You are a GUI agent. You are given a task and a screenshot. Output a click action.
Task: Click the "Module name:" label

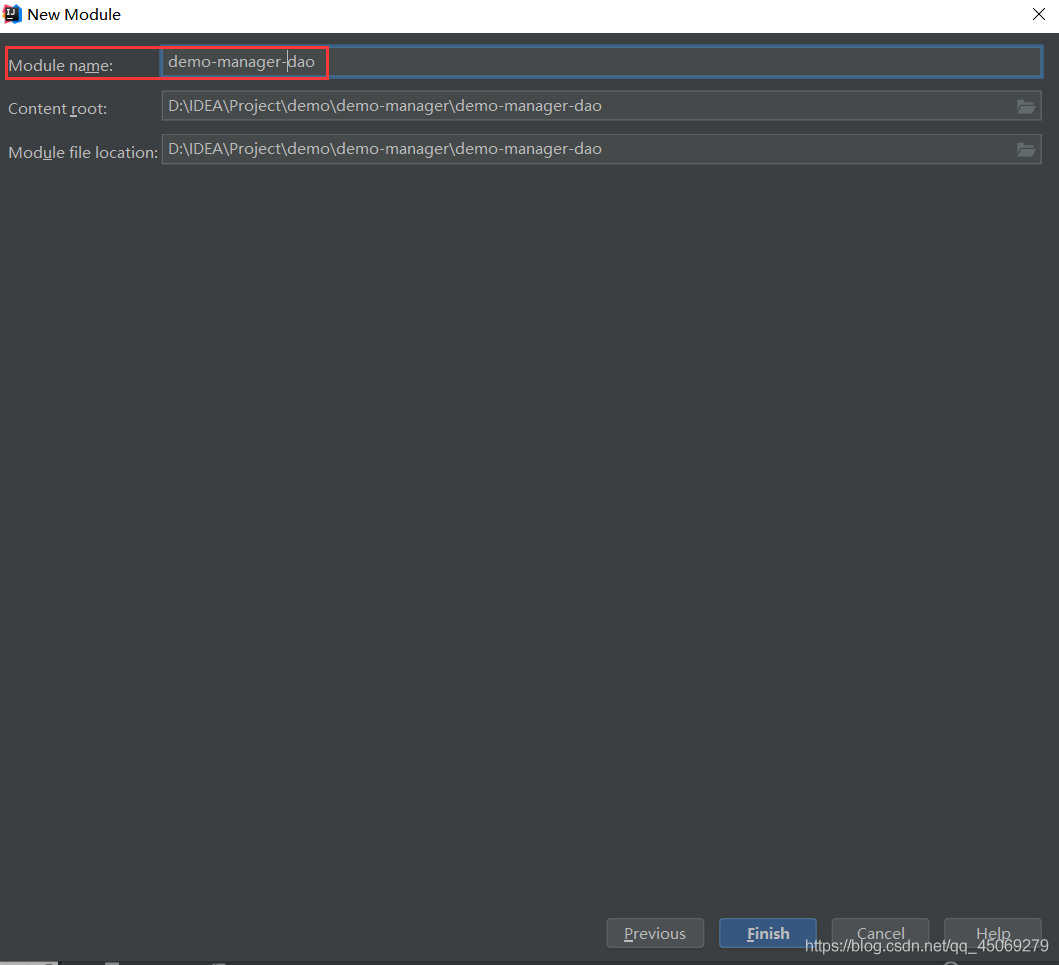(x=61, y=66)
